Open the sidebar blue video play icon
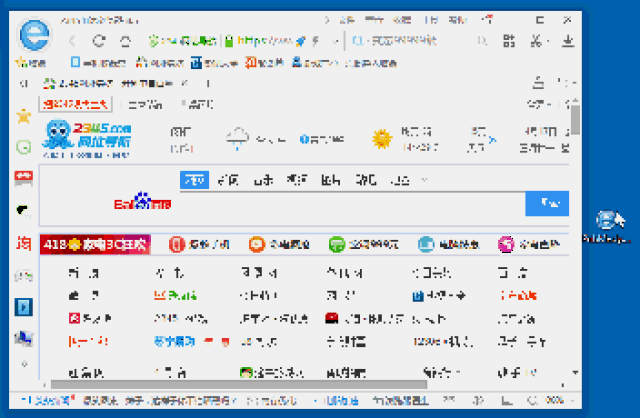 point(24,307)
